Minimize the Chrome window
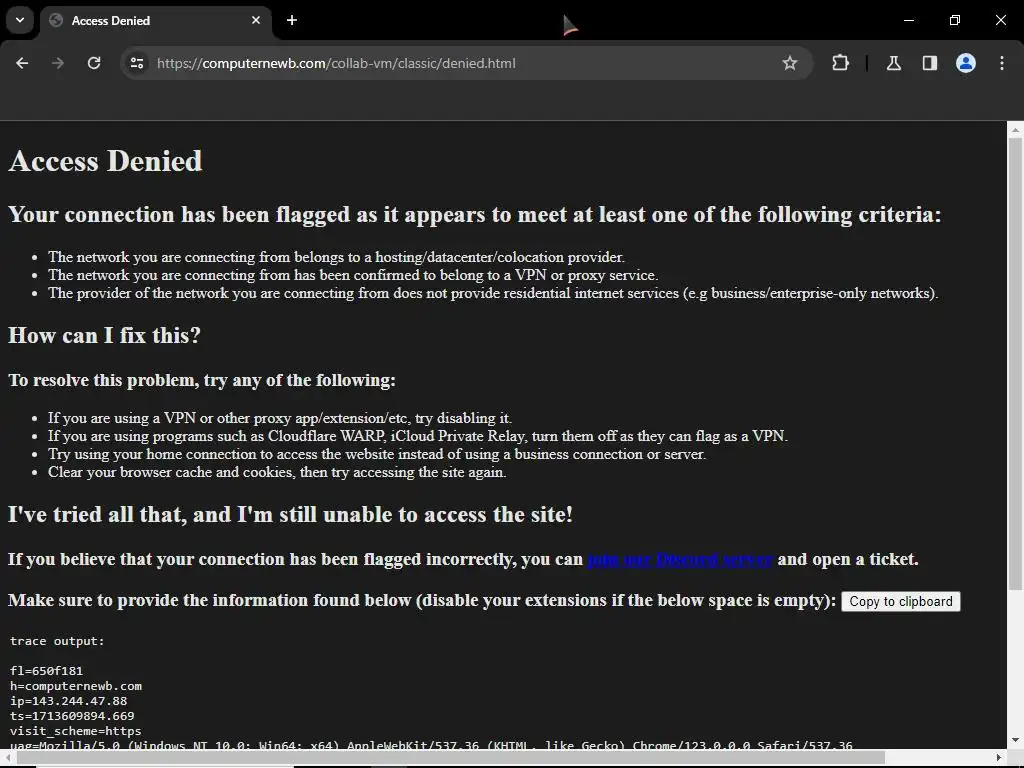The image size is (1024, 768). (908, 20)
